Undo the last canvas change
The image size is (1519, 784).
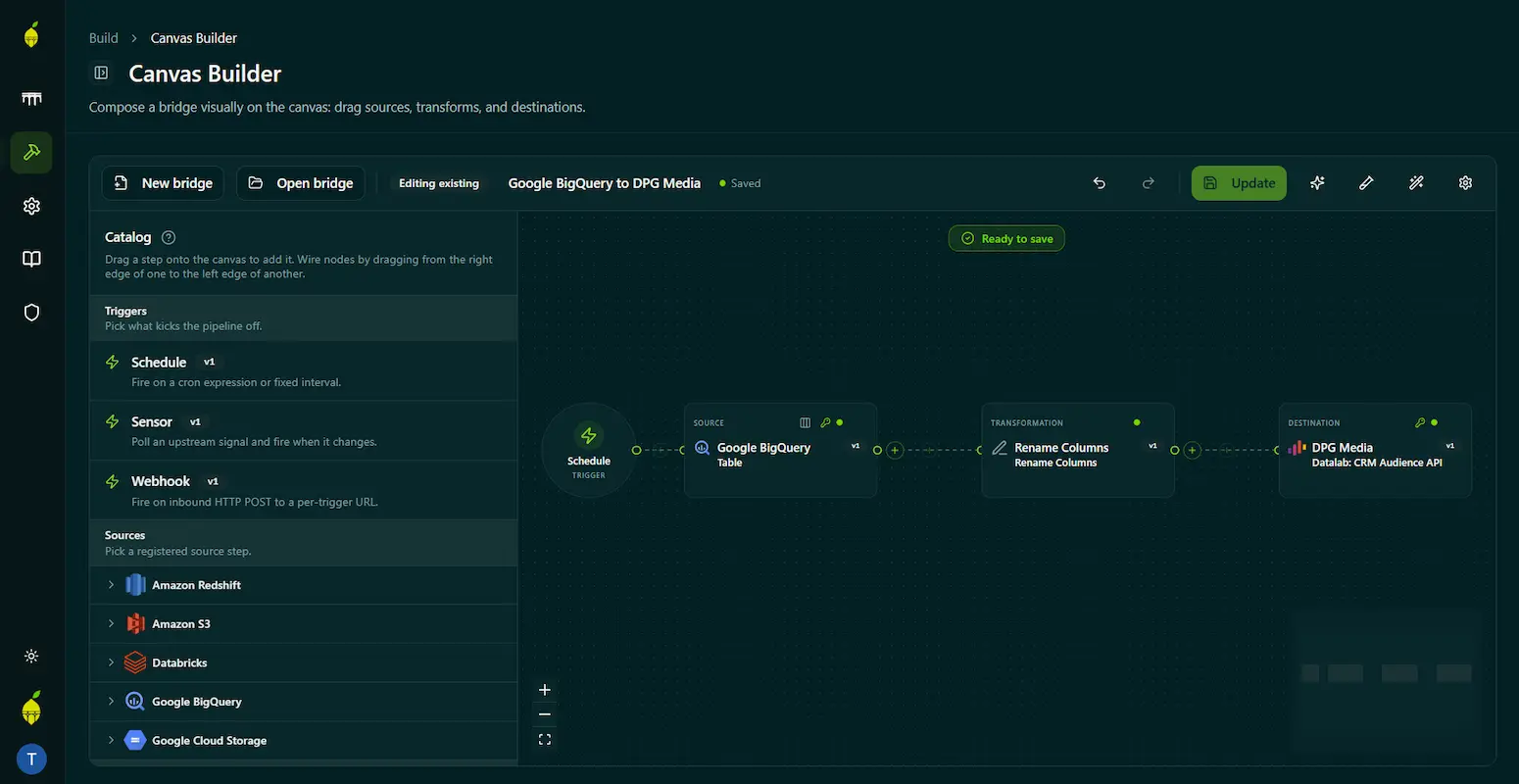click(1100, 183)
